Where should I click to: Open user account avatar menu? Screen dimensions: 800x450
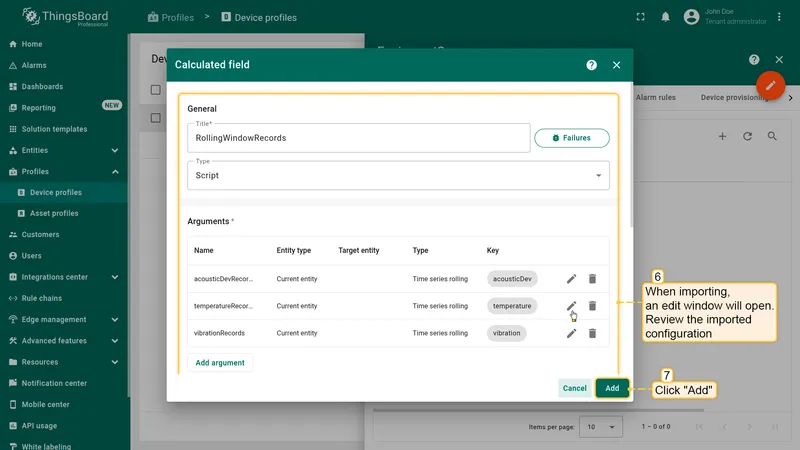[x=691, y=17]
